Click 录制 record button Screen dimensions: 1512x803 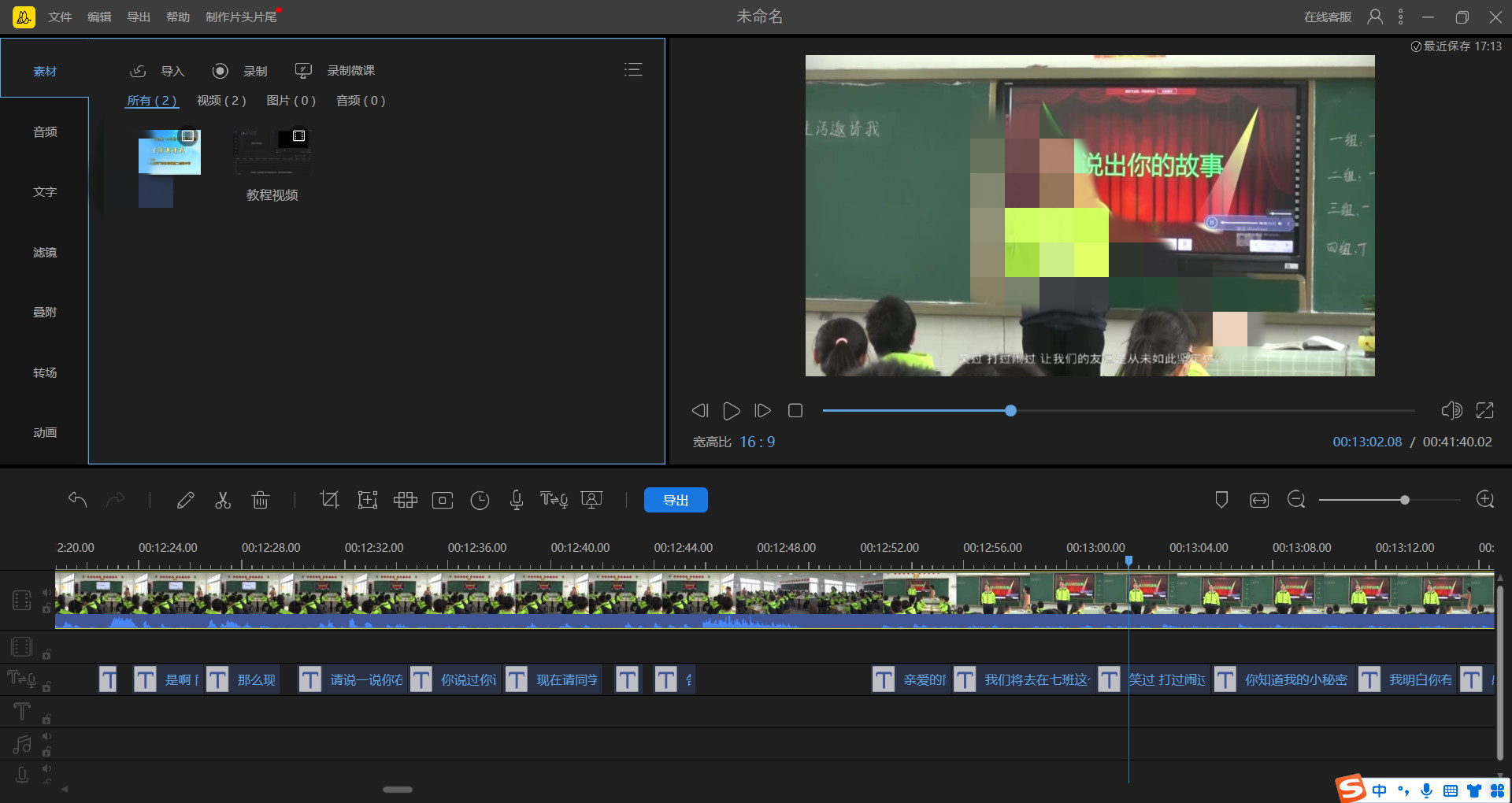240,71
